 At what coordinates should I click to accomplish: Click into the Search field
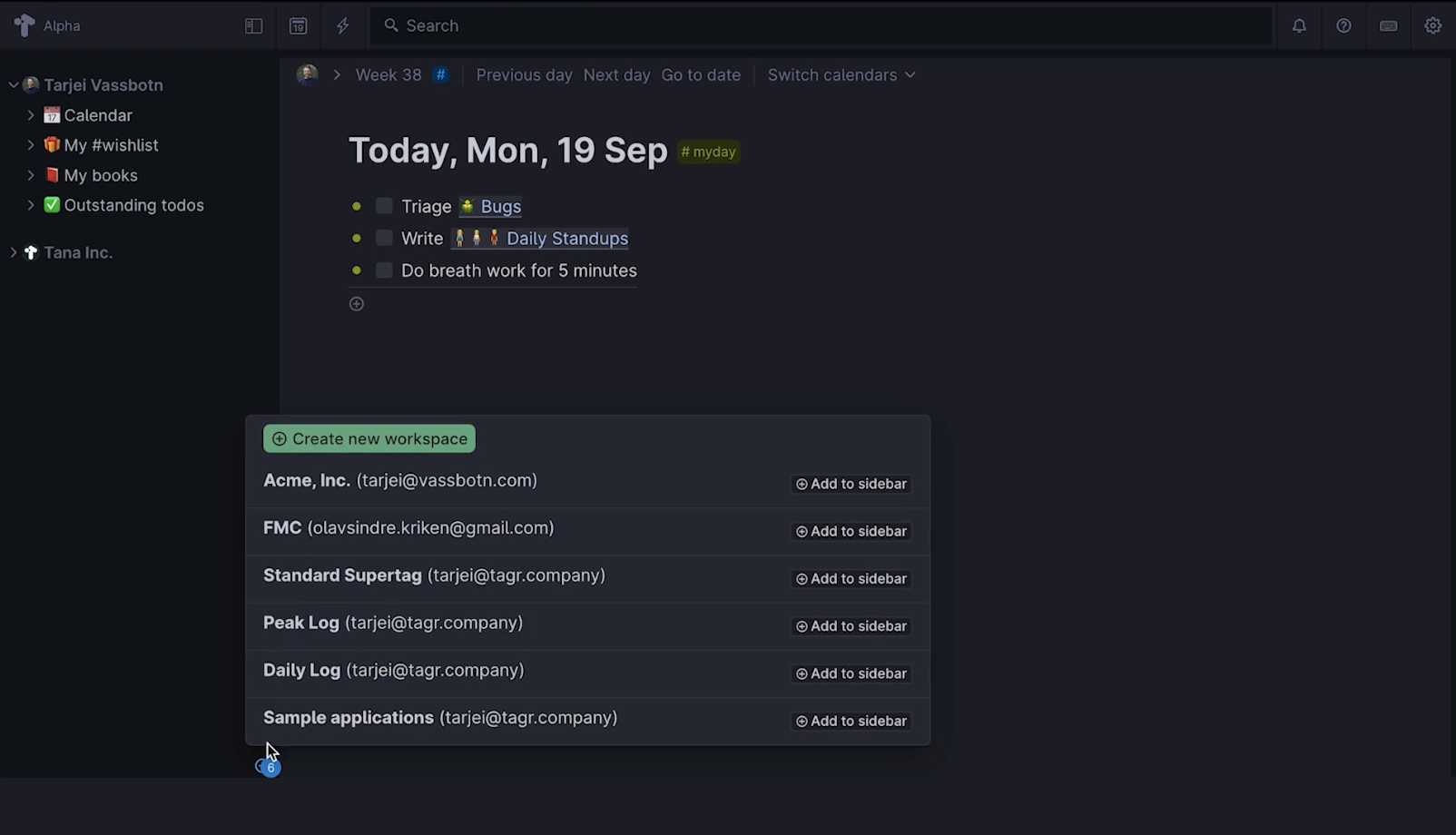[x=820, y=25]
